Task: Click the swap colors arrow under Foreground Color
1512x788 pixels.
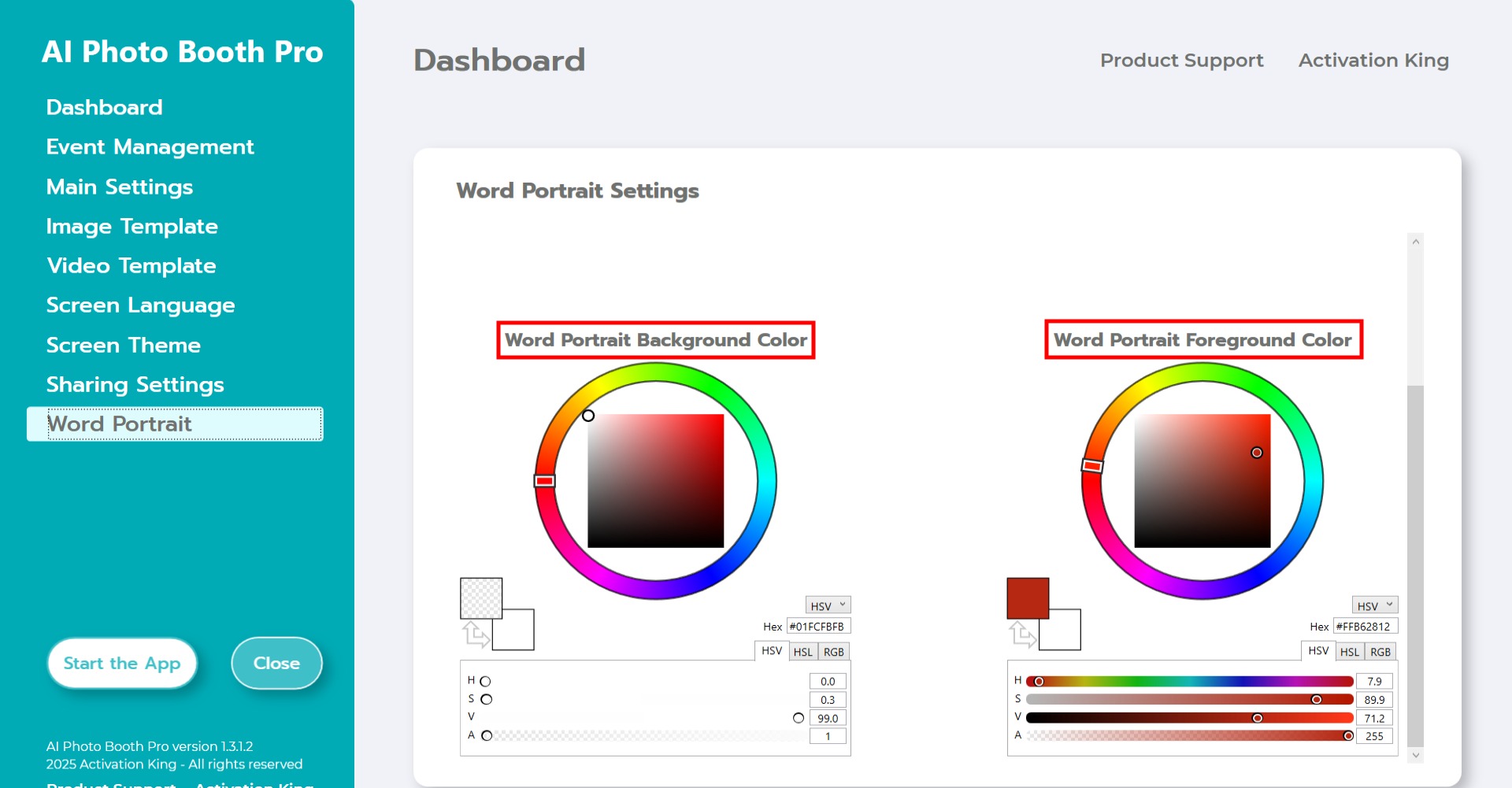Action: pyautogui.click(x=1021, y=634)
